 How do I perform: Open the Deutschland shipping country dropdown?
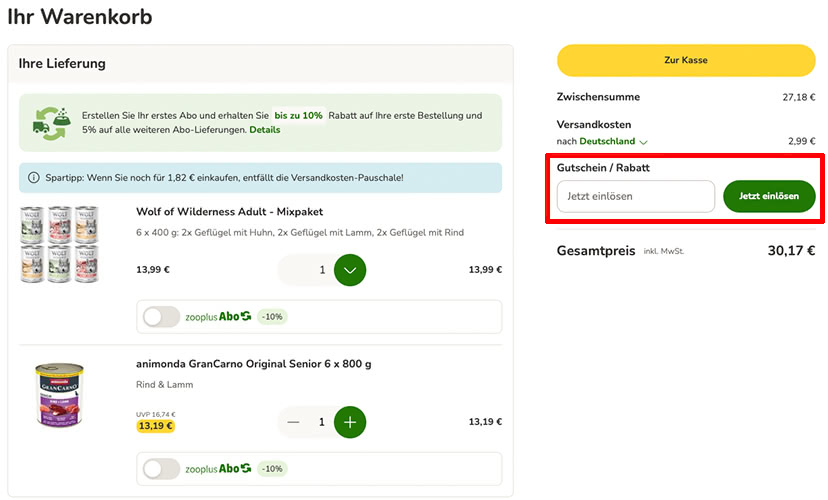coord(613,141)
